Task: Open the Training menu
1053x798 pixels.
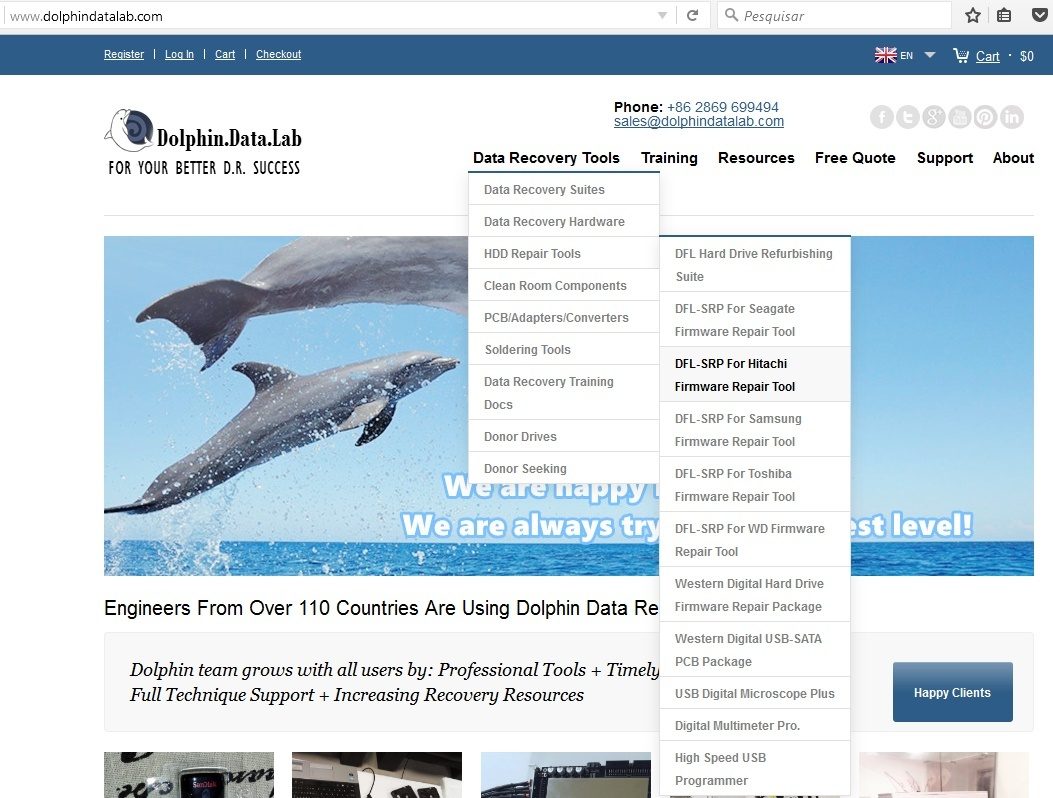Action: pos(669,158)
